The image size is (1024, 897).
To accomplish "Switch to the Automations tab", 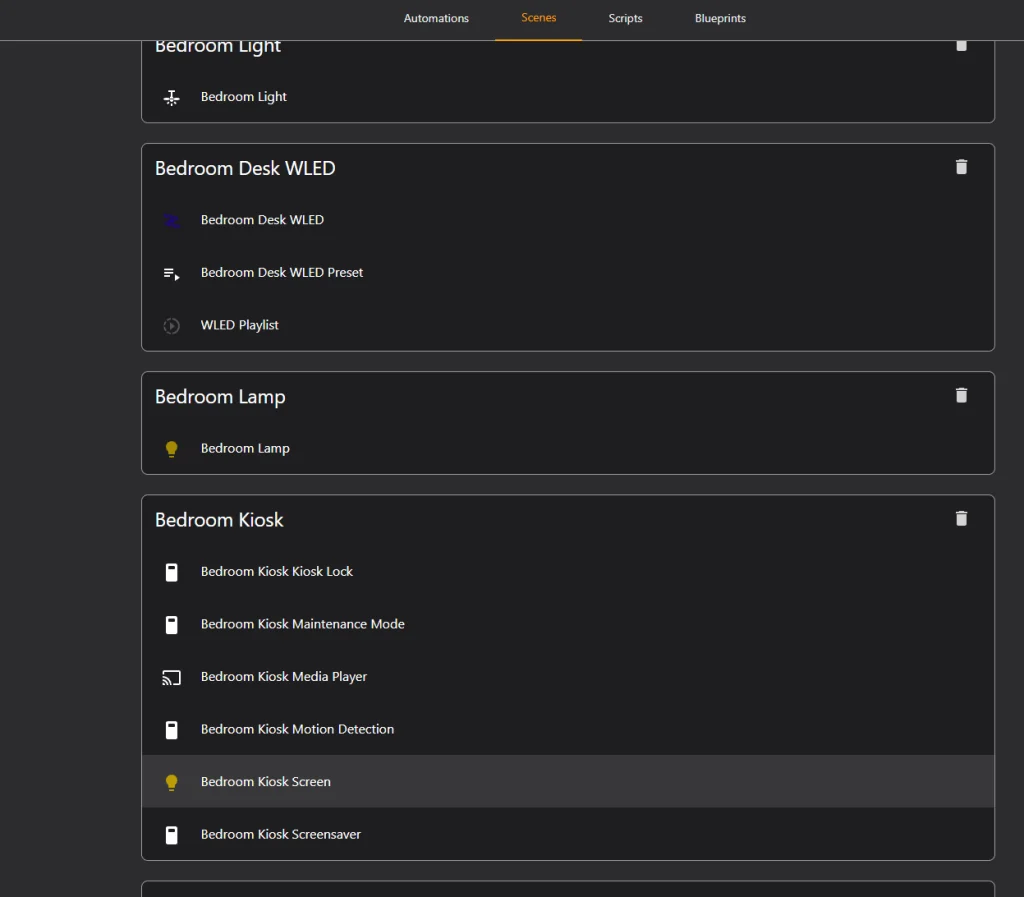I will (x=436, y=18).
